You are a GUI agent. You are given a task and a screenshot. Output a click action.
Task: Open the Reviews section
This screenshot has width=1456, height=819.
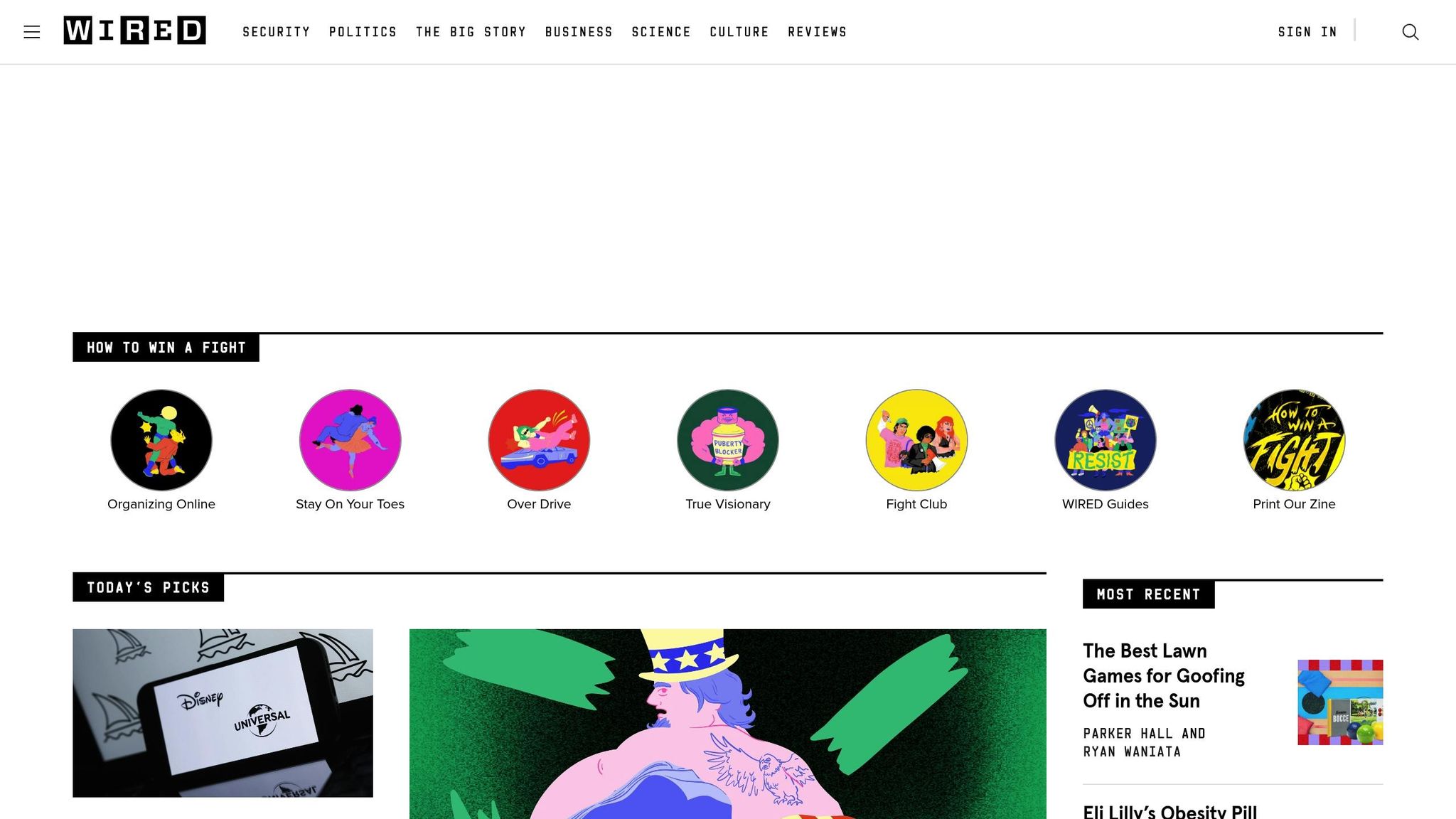[x=818, y=32]
